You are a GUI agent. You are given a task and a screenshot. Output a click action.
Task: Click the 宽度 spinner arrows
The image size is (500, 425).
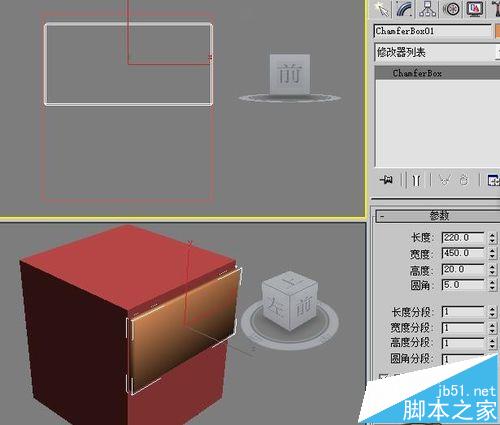(492, 253)
